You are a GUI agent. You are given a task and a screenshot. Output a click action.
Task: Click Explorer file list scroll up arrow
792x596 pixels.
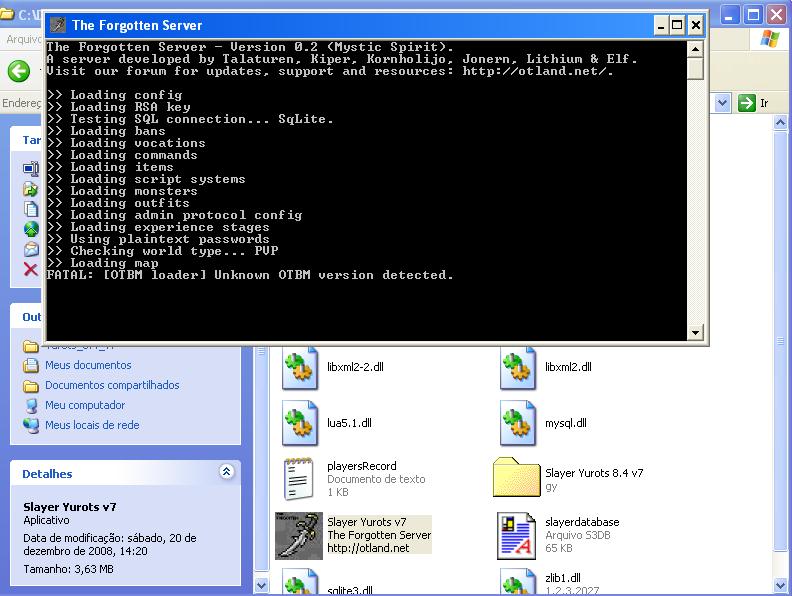(x=780, y=122)
